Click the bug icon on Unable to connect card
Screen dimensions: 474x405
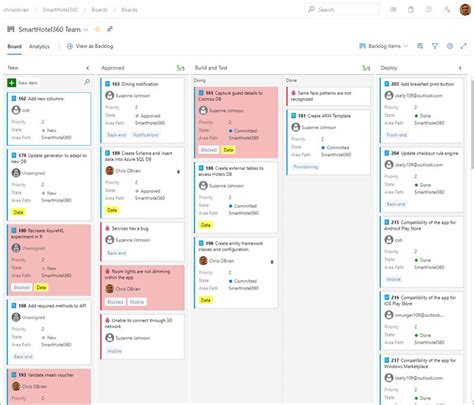point(107,320)
